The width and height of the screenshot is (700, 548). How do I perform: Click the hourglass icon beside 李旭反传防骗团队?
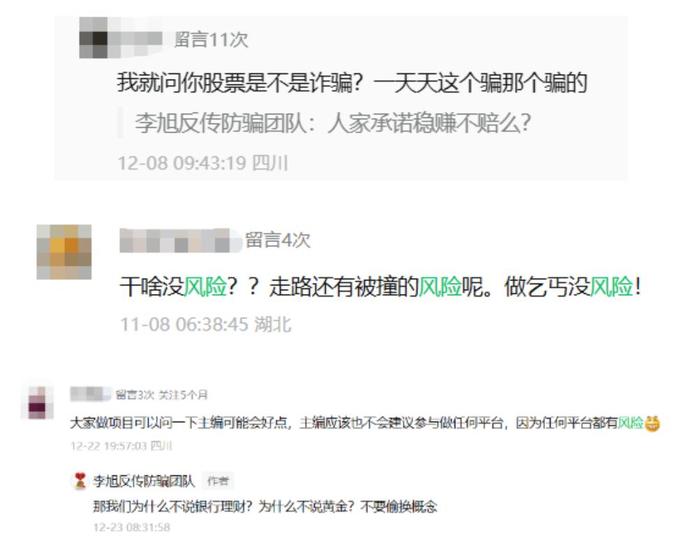[x=80, y=481]
